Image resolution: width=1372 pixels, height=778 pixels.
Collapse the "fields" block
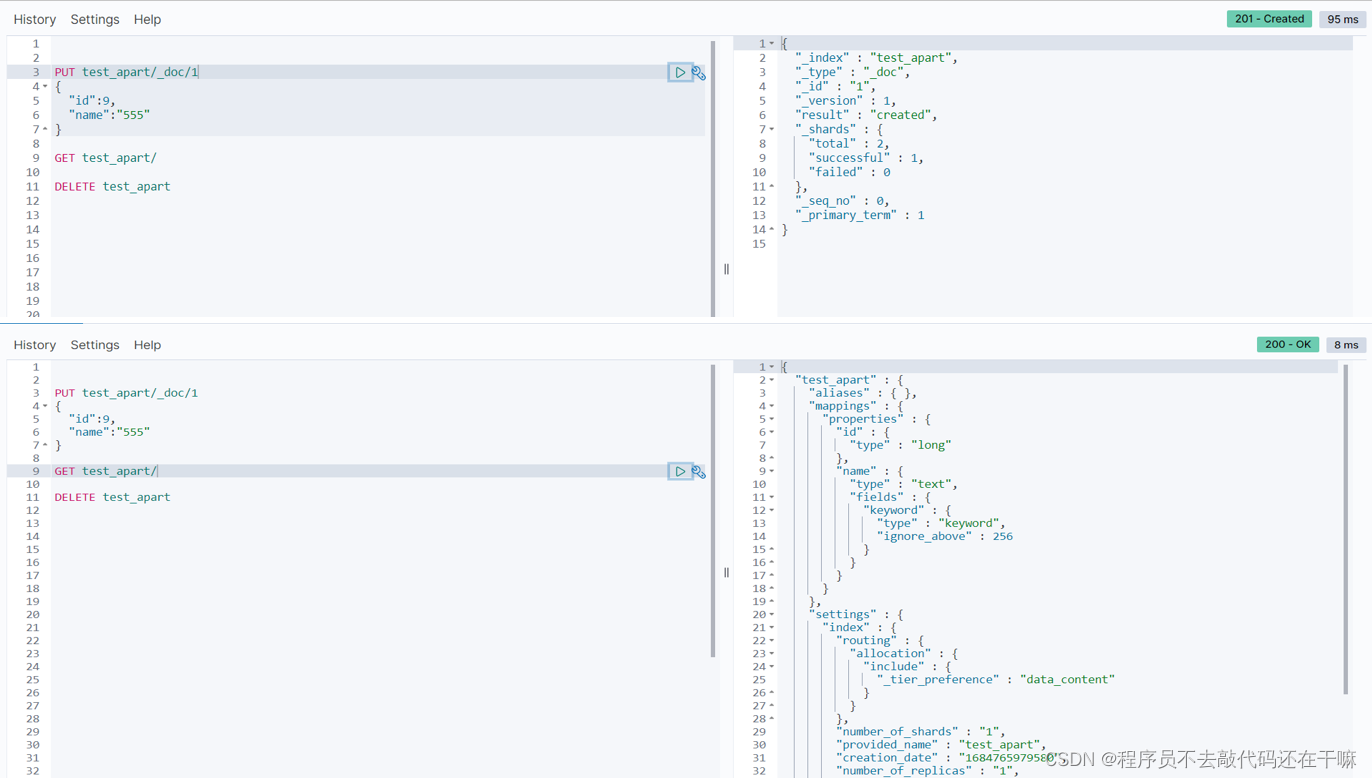(x=772, y=497)
